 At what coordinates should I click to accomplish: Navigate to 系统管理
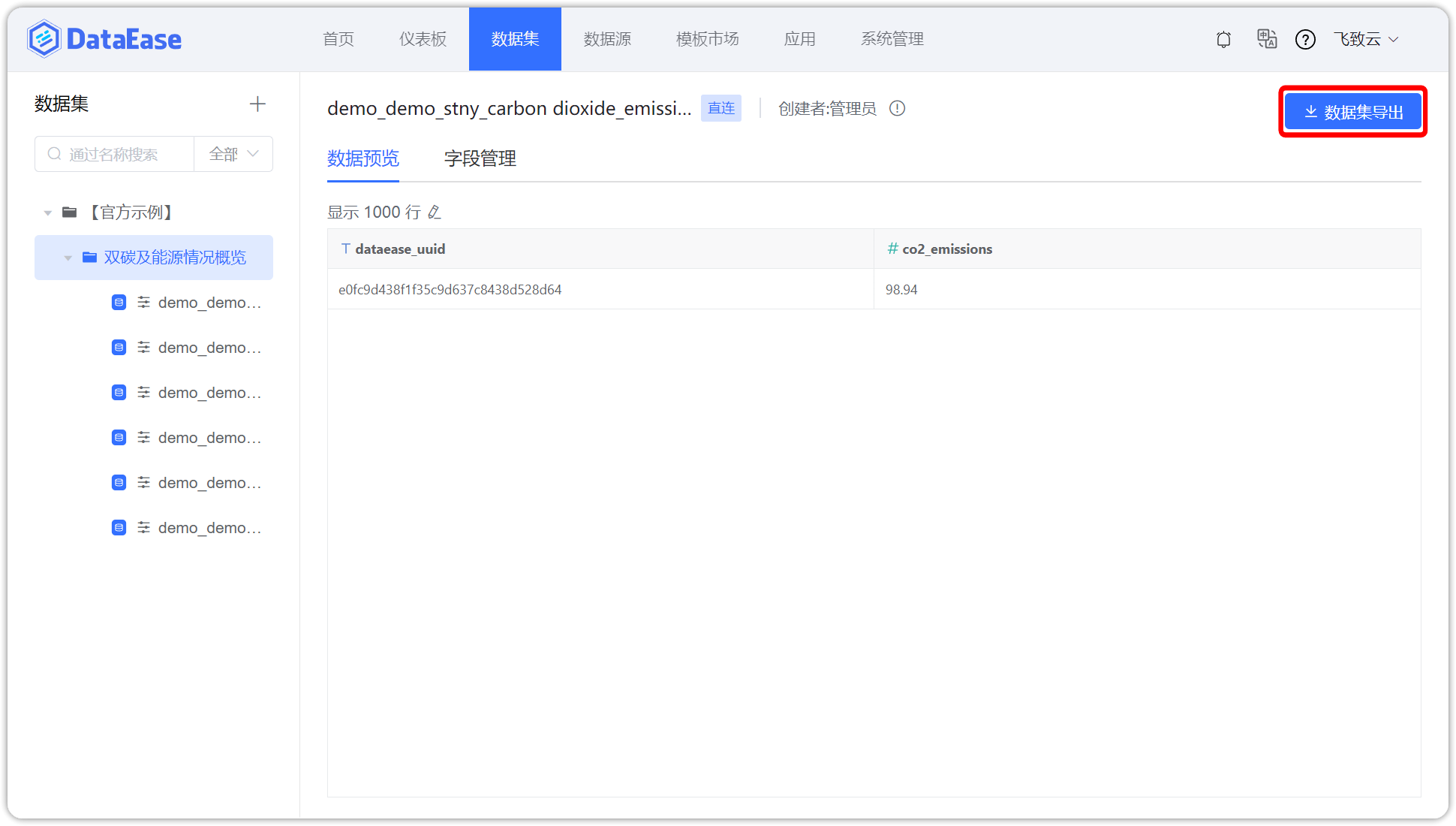click(x=892, y=39)
